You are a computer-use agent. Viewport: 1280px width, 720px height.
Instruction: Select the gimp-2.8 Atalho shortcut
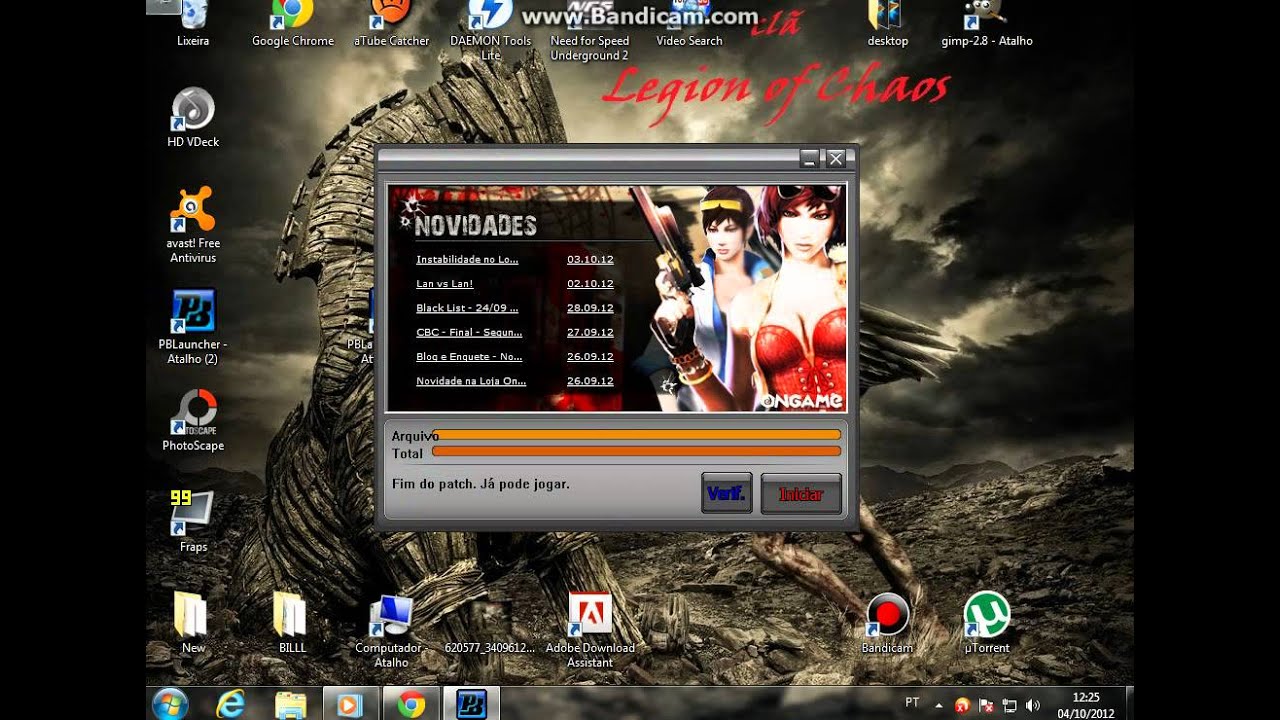[x=986, y=22]
